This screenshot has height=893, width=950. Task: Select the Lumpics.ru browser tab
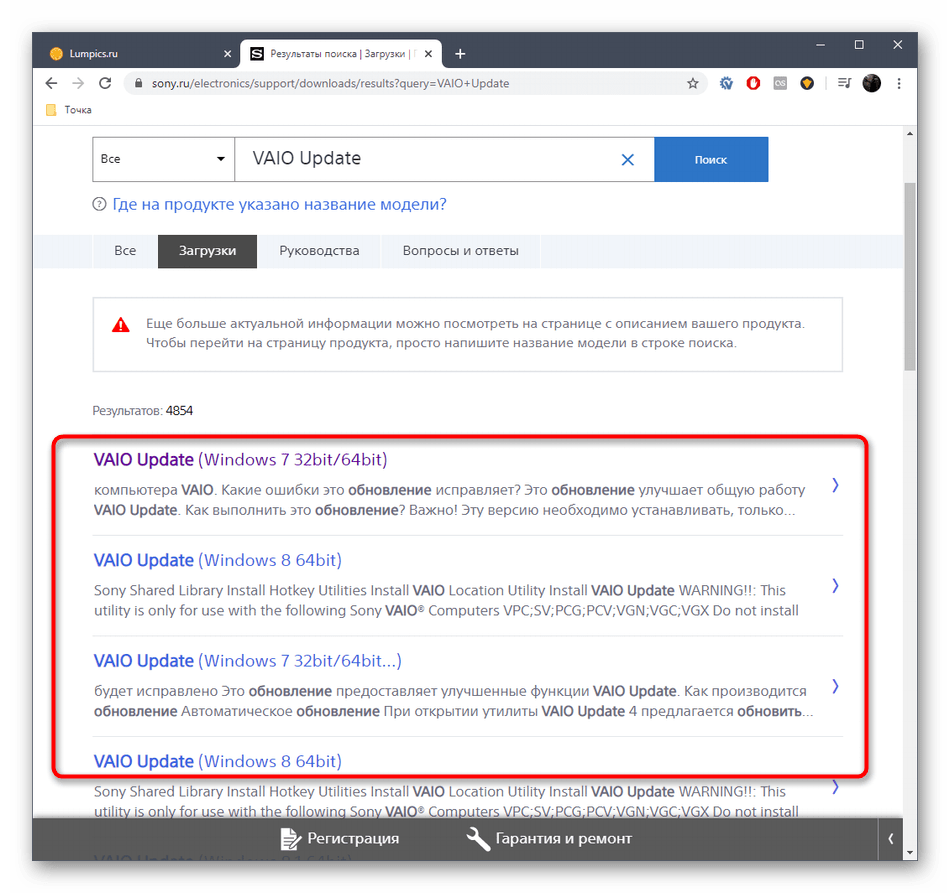click(135, 53)
